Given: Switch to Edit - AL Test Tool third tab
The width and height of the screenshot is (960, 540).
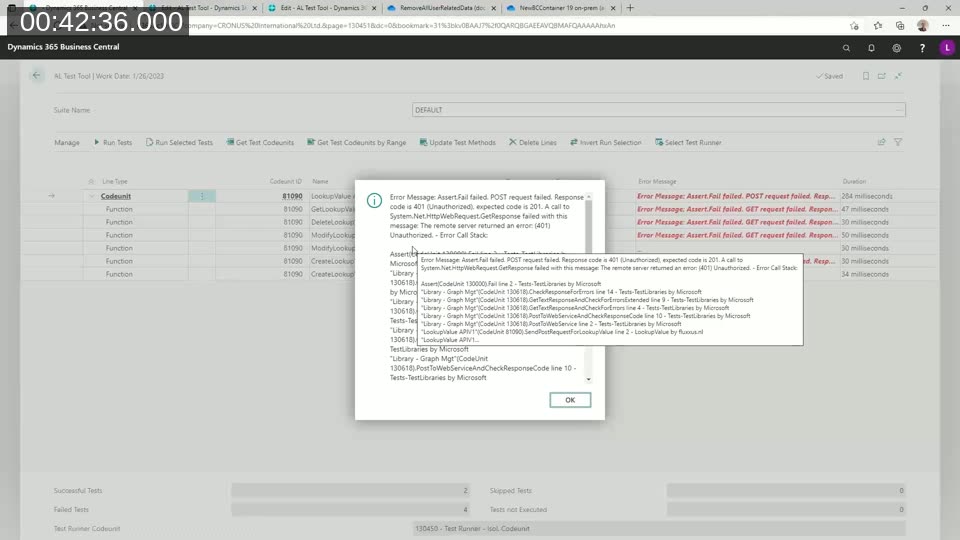Looking at the screenshot, I should pos(323,8).
